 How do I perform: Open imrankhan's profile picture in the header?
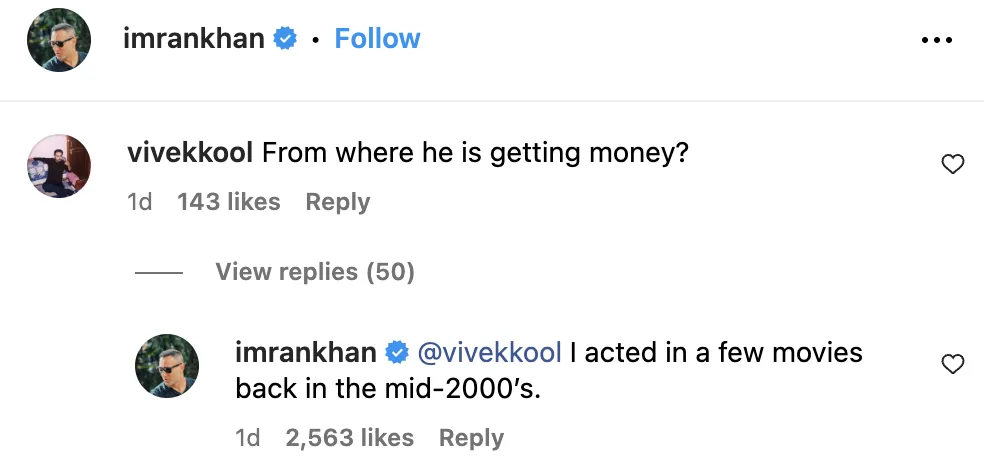coord(59,40)
